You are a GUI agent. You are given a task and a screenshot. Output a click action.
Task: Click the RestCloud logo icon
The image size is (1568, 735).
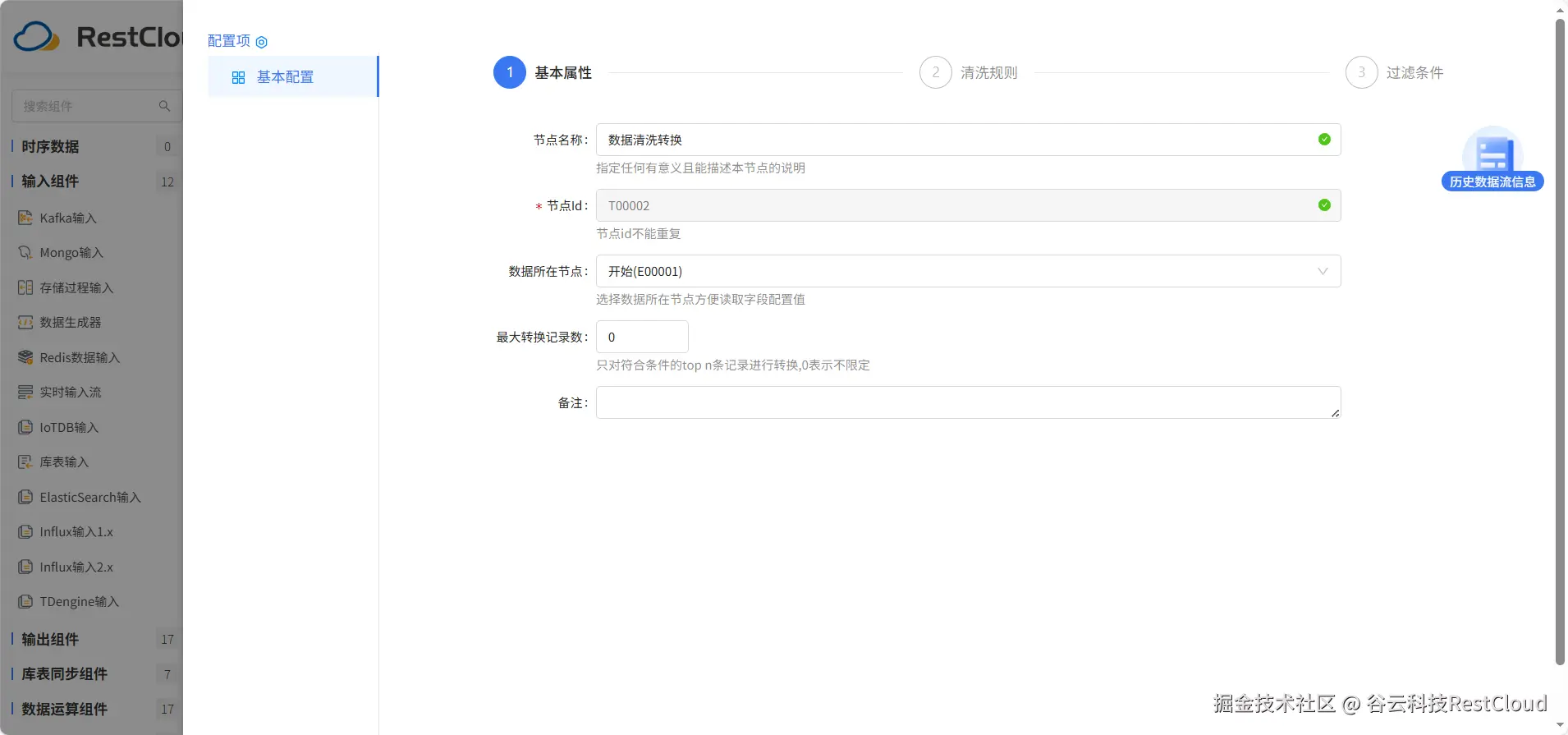[x=36, y=37]
